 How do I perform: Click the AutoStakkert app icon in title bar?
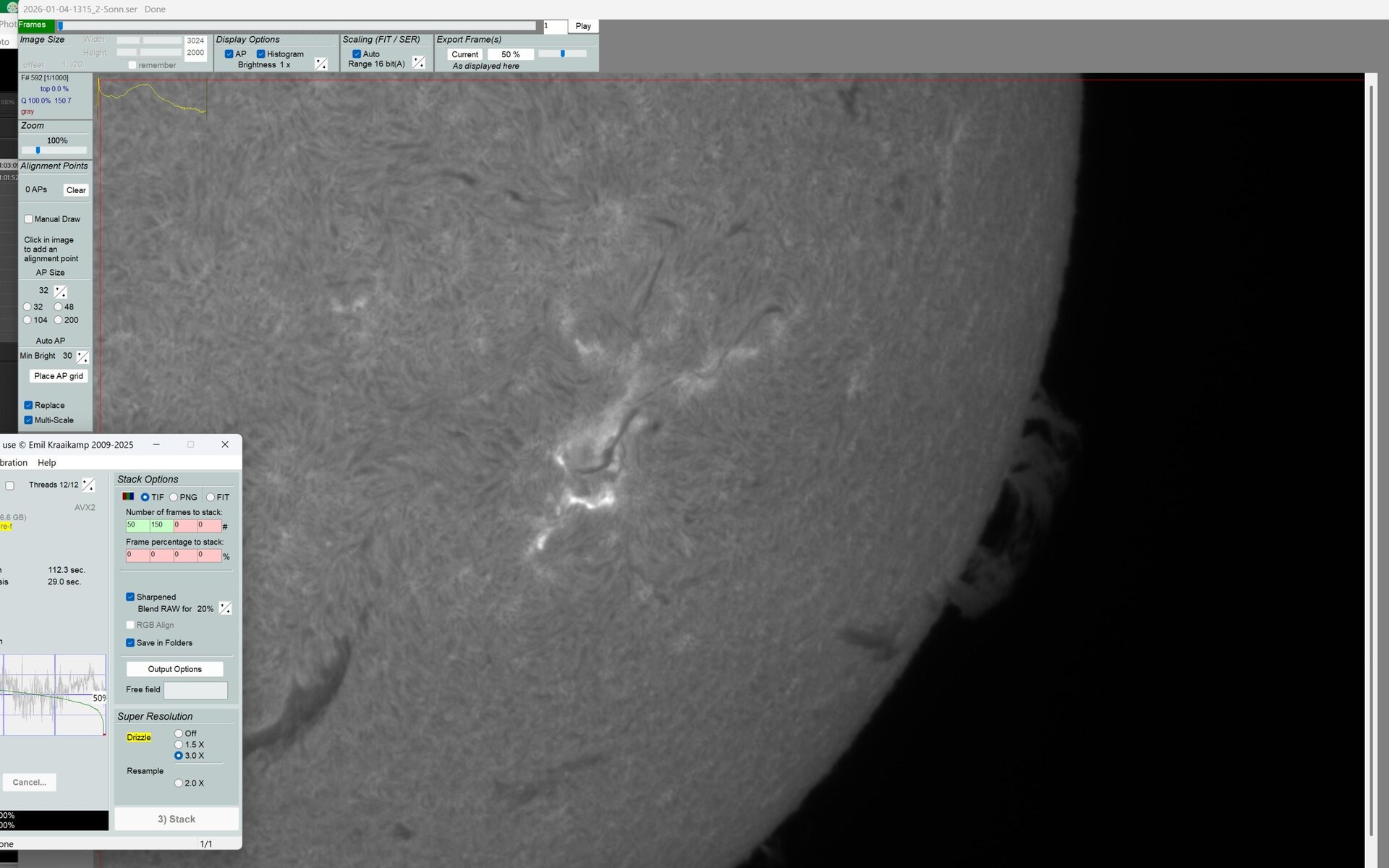click(x=12, y=7)
